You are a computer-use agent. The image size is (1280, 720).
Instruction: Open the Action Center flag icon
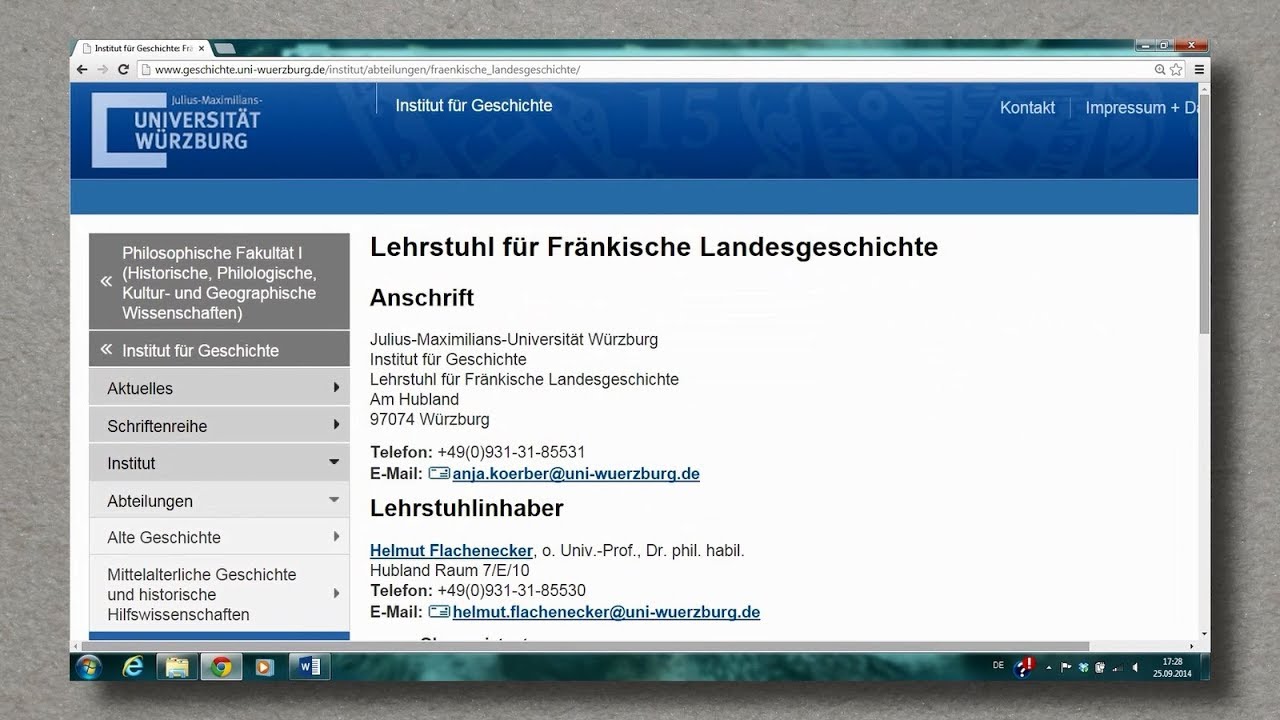[x=1066, y=667]
